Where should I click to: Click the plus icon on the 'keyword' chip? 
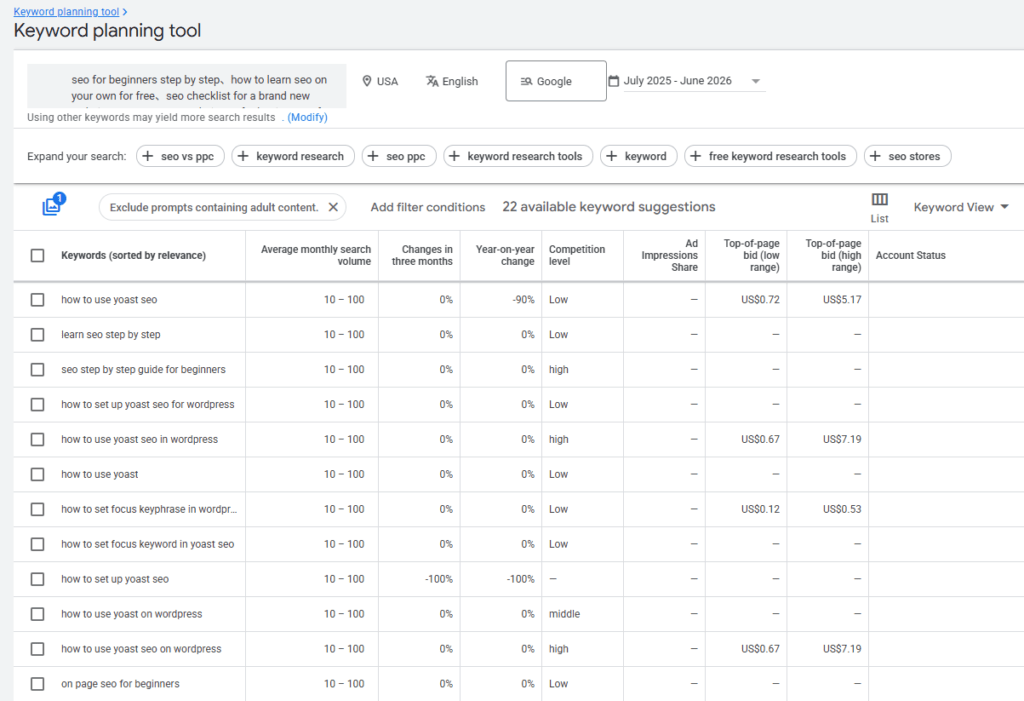[611, 156]
